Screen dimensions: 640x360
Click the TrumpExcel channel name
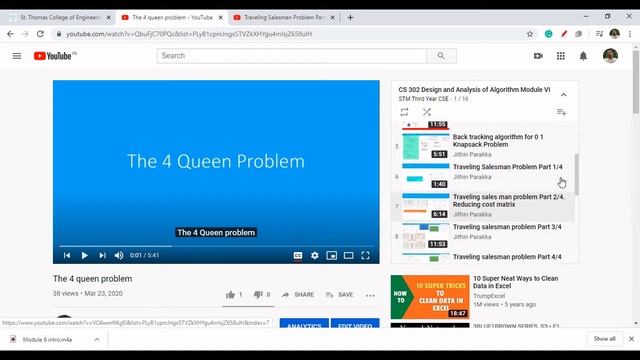489,296
